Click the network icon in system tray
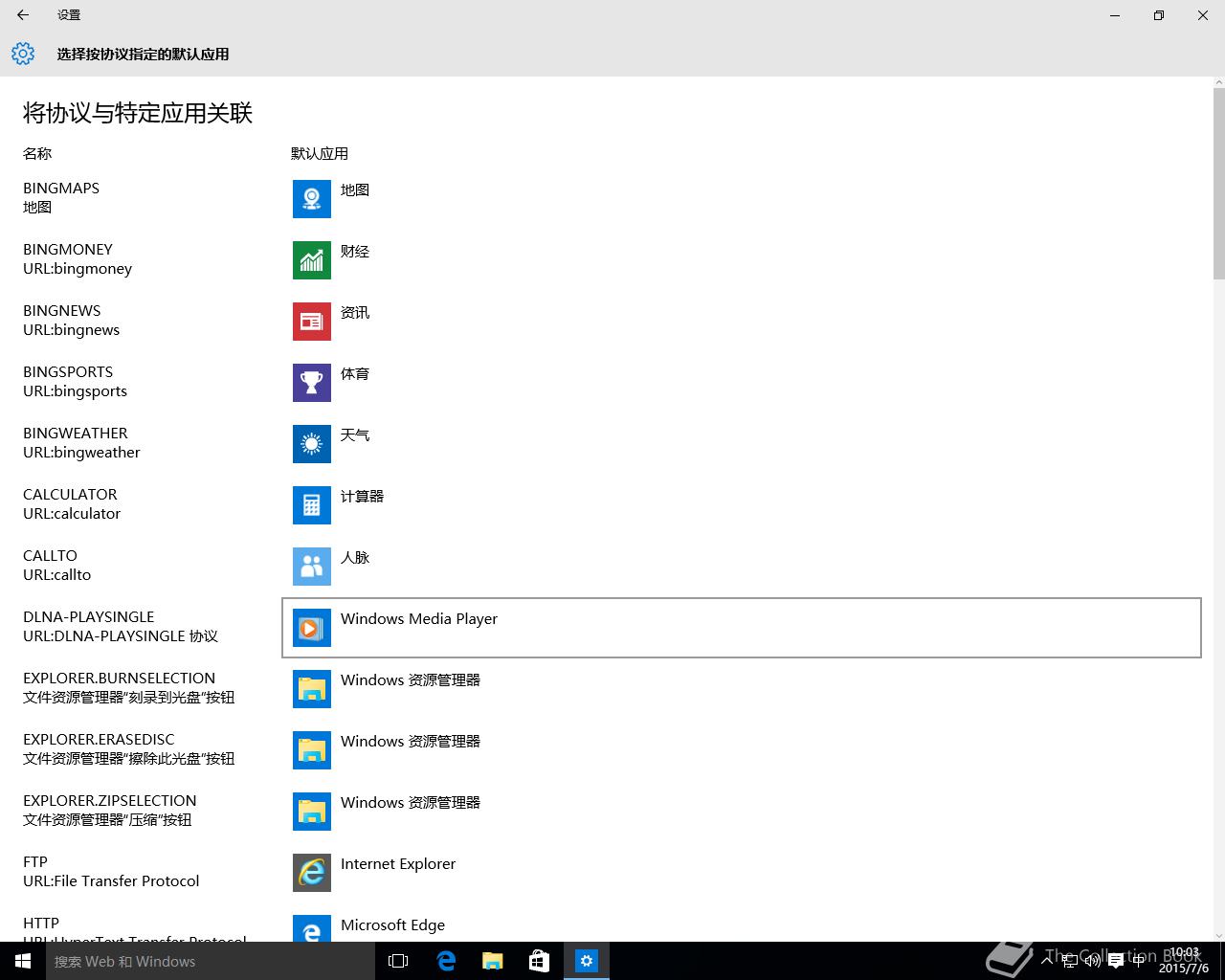This screenshot has height=980, width=1225. tap(1070, 961)
